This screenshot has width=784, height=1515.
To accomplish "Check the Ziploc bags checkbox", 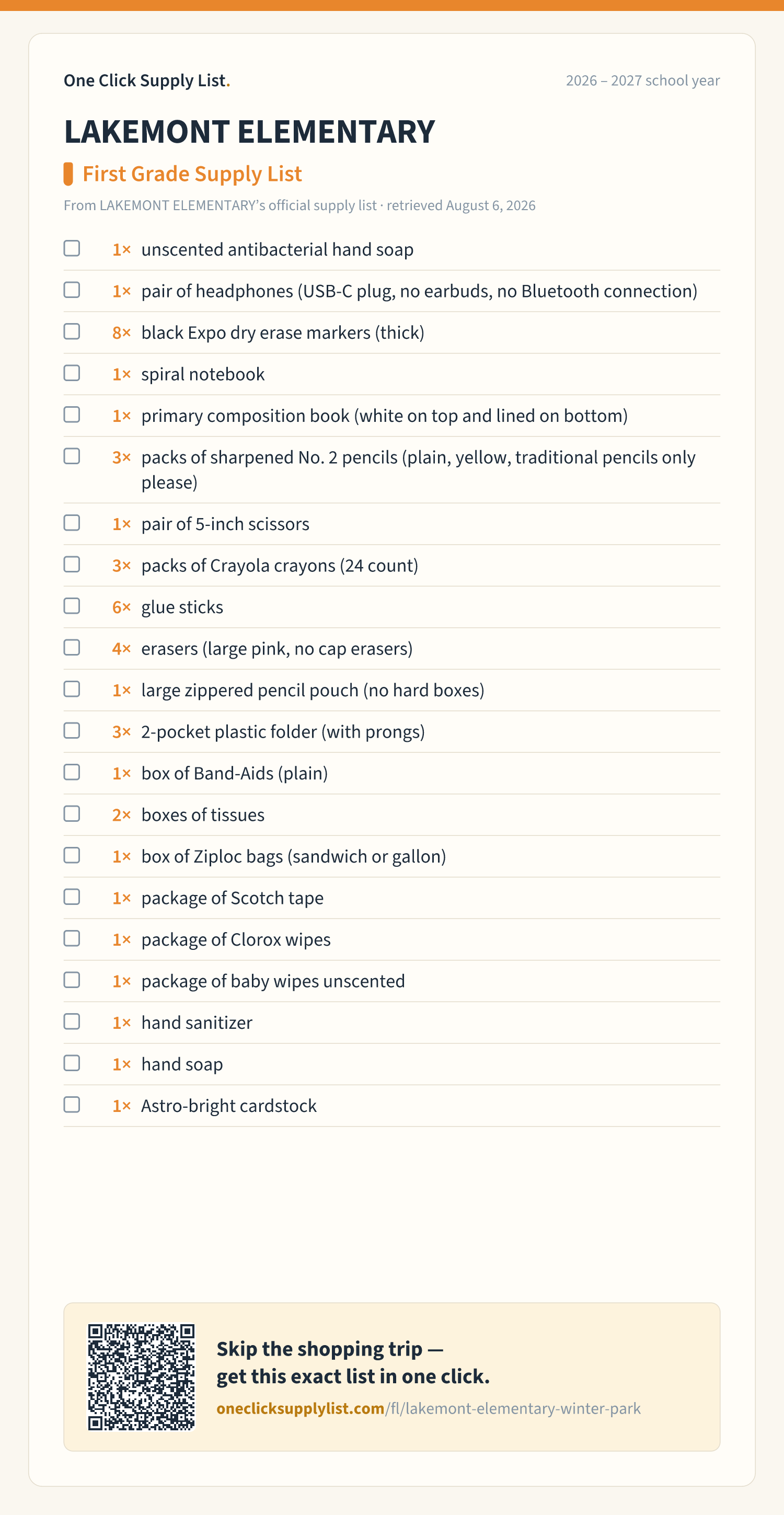I will [72, 855].
